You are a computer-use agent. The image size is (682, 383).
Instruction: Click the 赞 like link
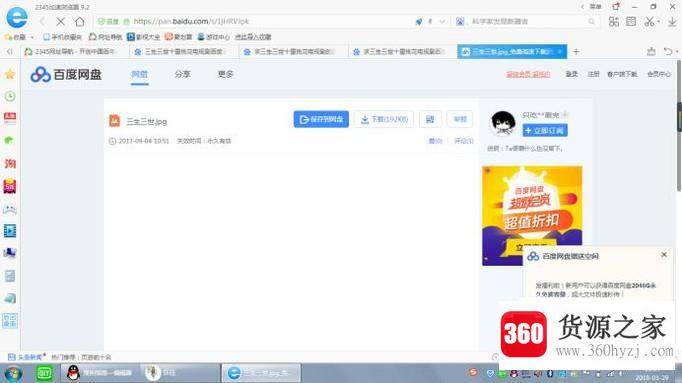pyautogui.click(x=435, y=141)
